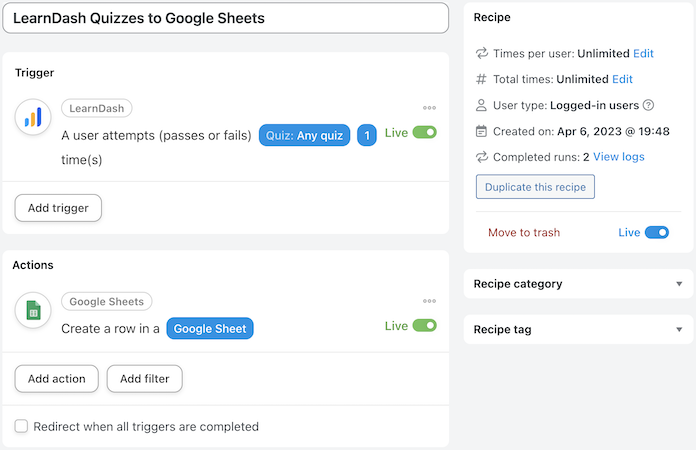Click the Actions section heading
Image resolution: width=696 pixels, height=450 pixels.
33,265
